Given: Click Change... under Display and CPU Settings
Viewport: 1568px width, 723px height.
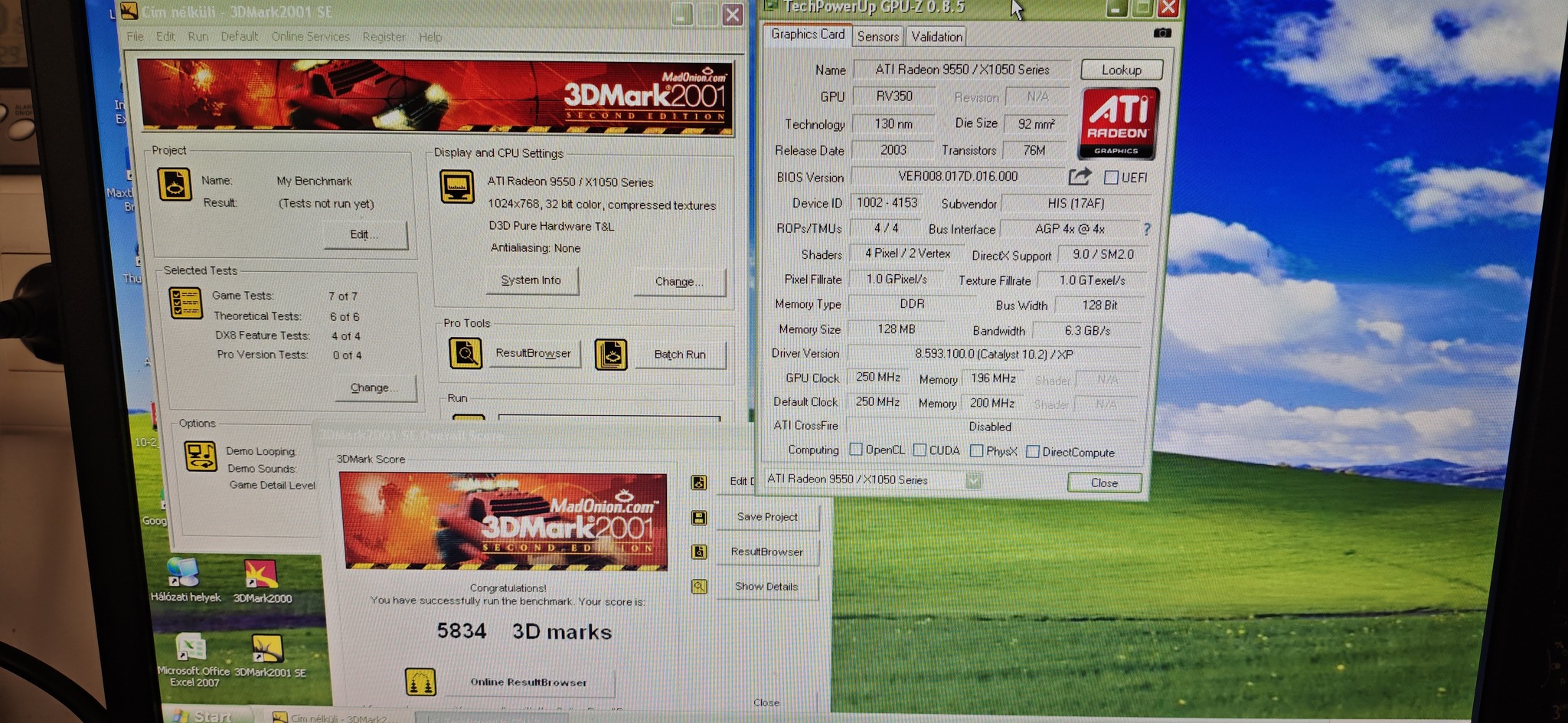Looking at the screenshot, I should [x=678, y=282].
